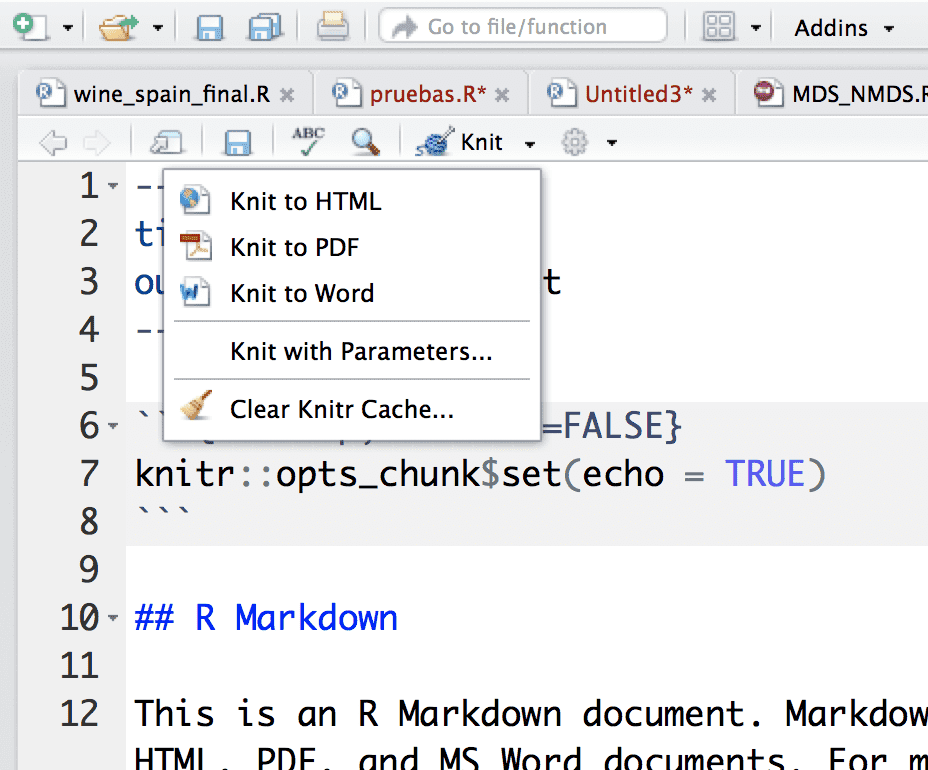Click the knitr::opts_chunk$set code line
The image size is (928, 770).
pyautogui.click(x=480, y=474)
